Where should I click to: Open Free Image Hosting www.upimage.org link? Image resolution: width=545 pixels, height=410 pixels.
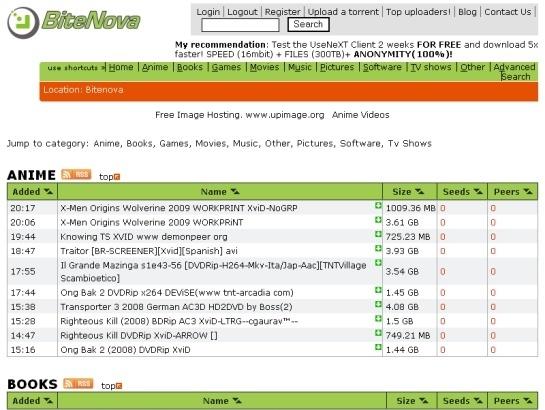[240, 115]
